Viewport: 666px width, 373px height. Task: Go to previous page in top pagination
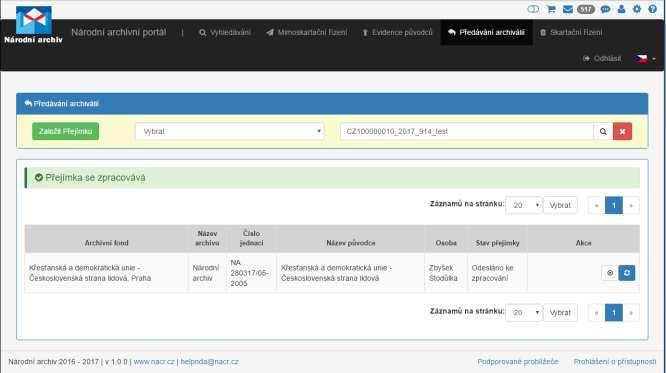click(x=596, y=205)
